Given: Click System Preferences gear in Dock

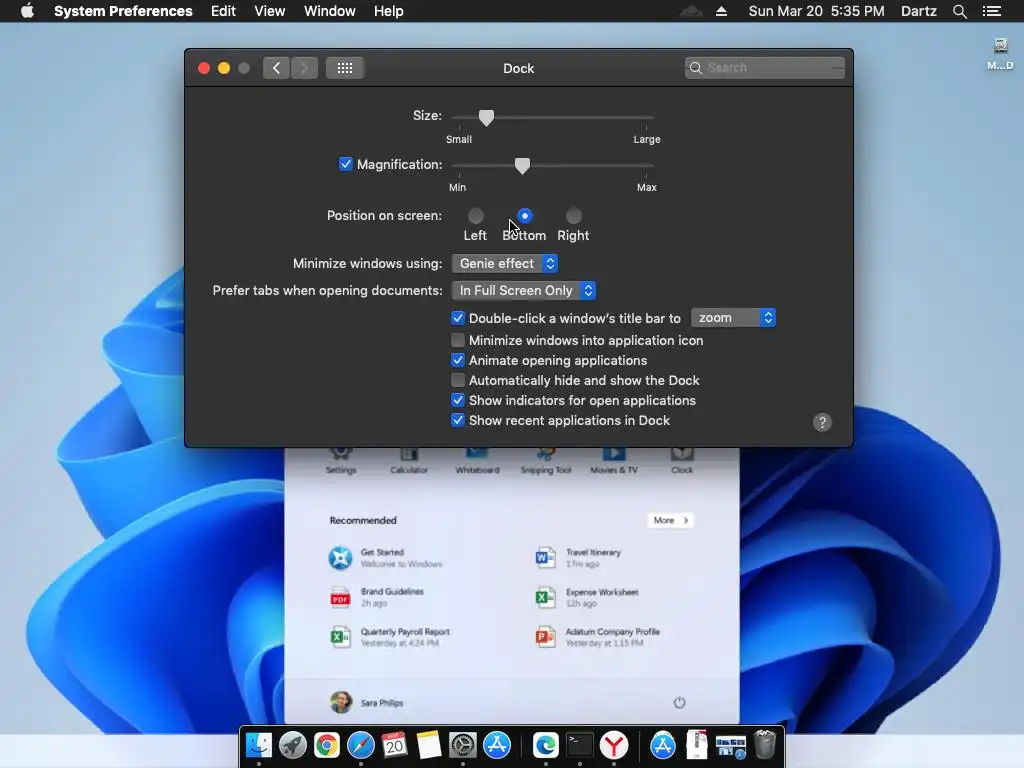Looking at the screenshot, I should pos(463,745).
